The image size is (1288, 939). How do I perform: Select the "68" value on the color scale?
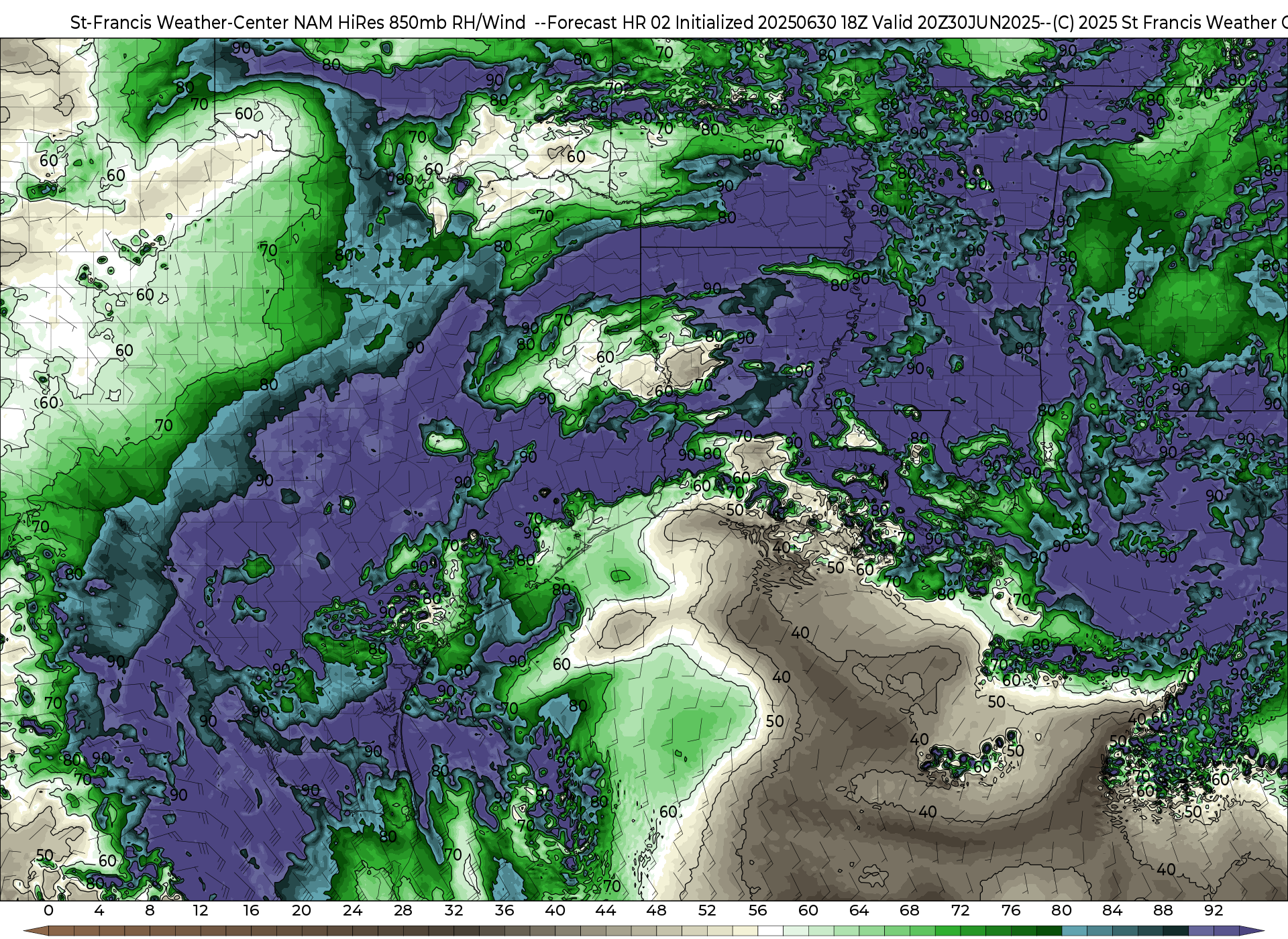coord(910,911)
